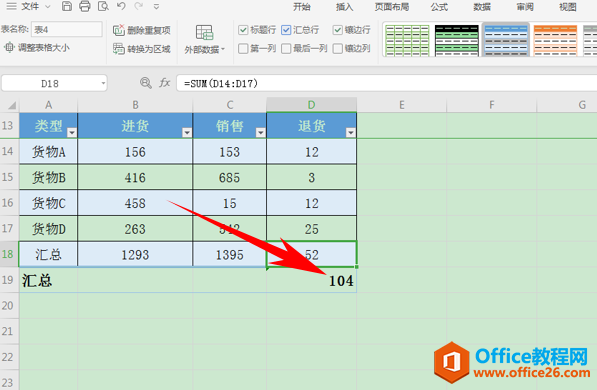The image size is (597, 390).
Task: Toggle the 标题行 header row checkbox
Action: tap(243, 30)
